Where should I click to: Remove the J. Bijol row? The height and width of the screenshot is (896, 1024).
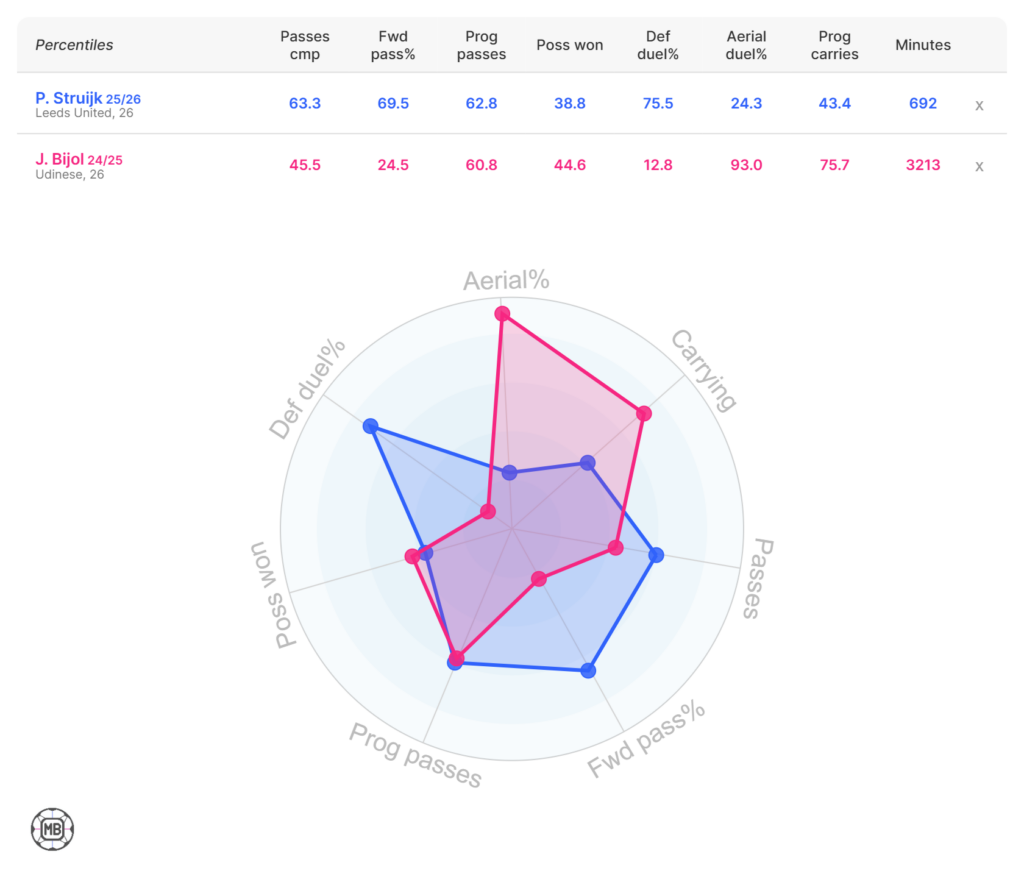click(x=979, y=166)
